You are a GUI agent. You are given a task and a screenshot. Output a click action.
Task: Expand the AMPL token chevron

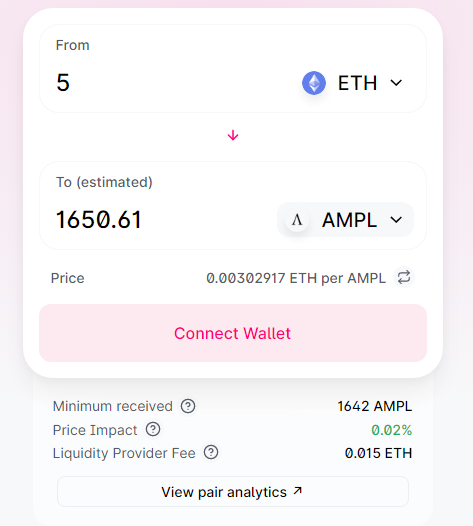coord(396,220)
